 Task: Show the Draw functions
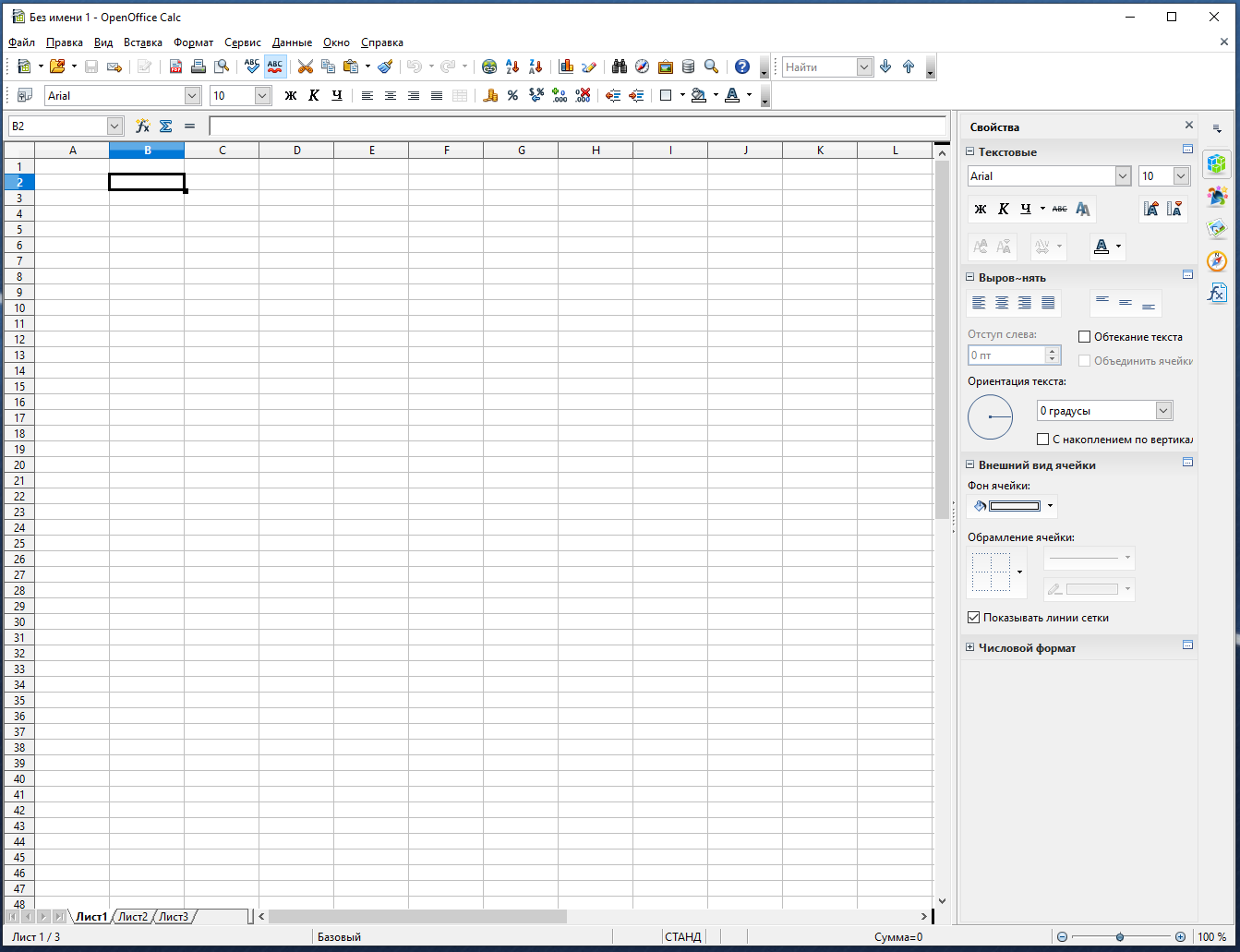(589, 66)
